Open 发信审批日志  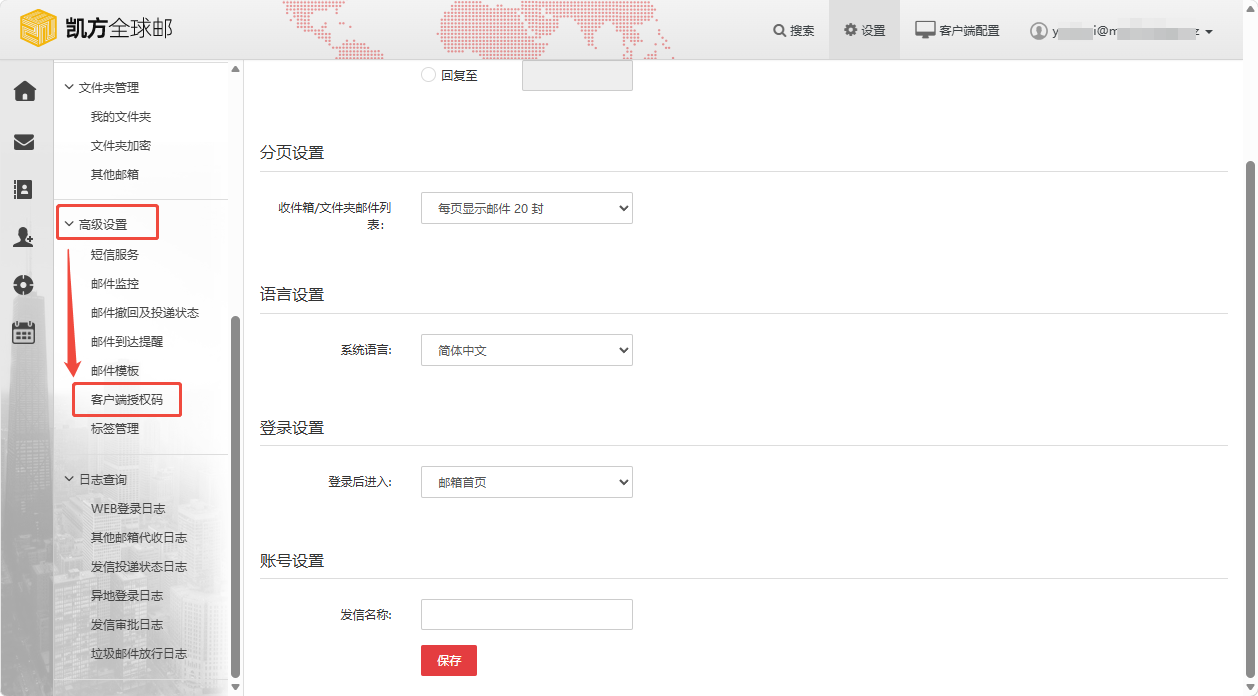(x=127, y=625)
